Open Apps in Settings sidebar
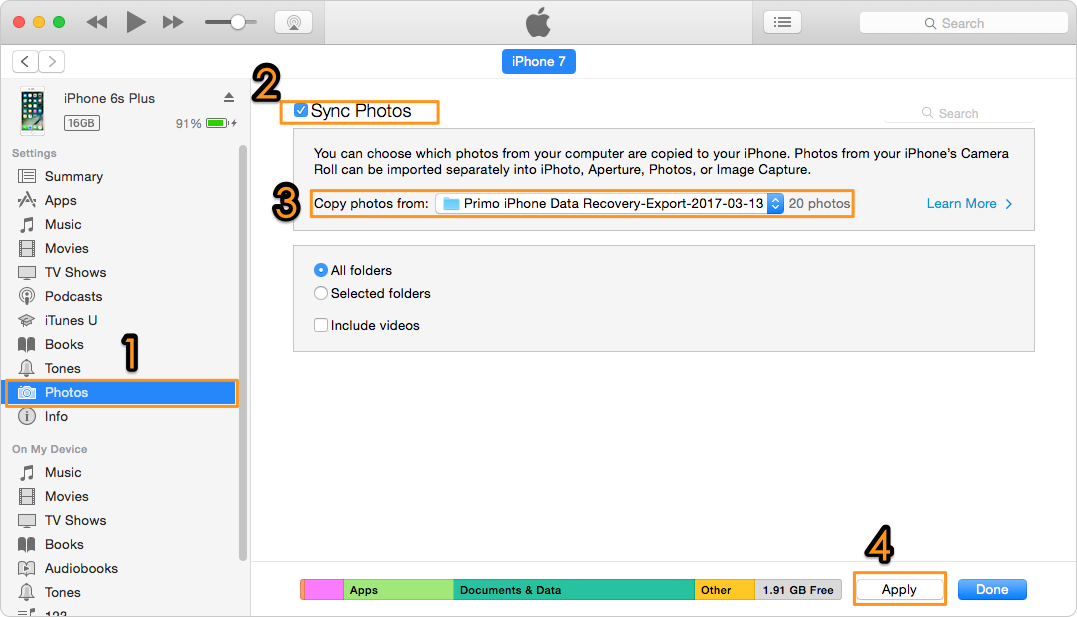This screenshot has height=617, width=1077. point(60,201)
